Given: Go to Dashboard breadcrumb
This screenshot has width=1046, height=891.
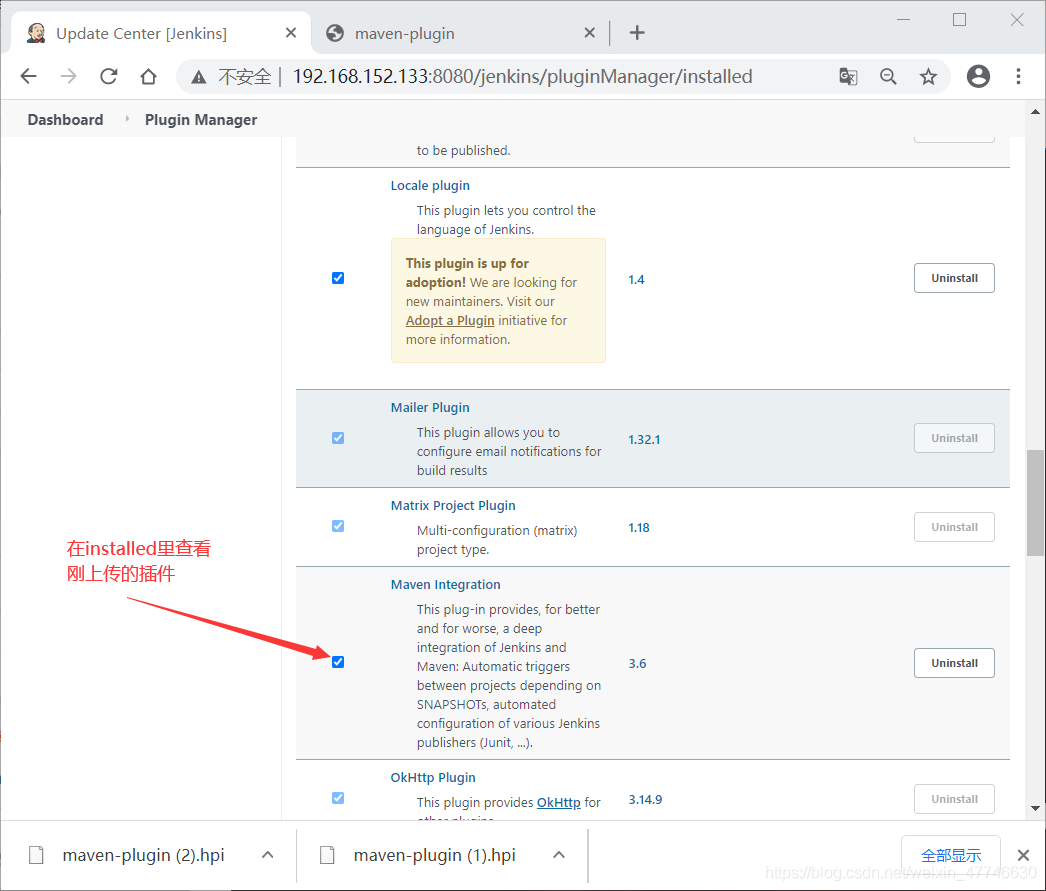Looking at the screenshot, I should tap(65, 119).
